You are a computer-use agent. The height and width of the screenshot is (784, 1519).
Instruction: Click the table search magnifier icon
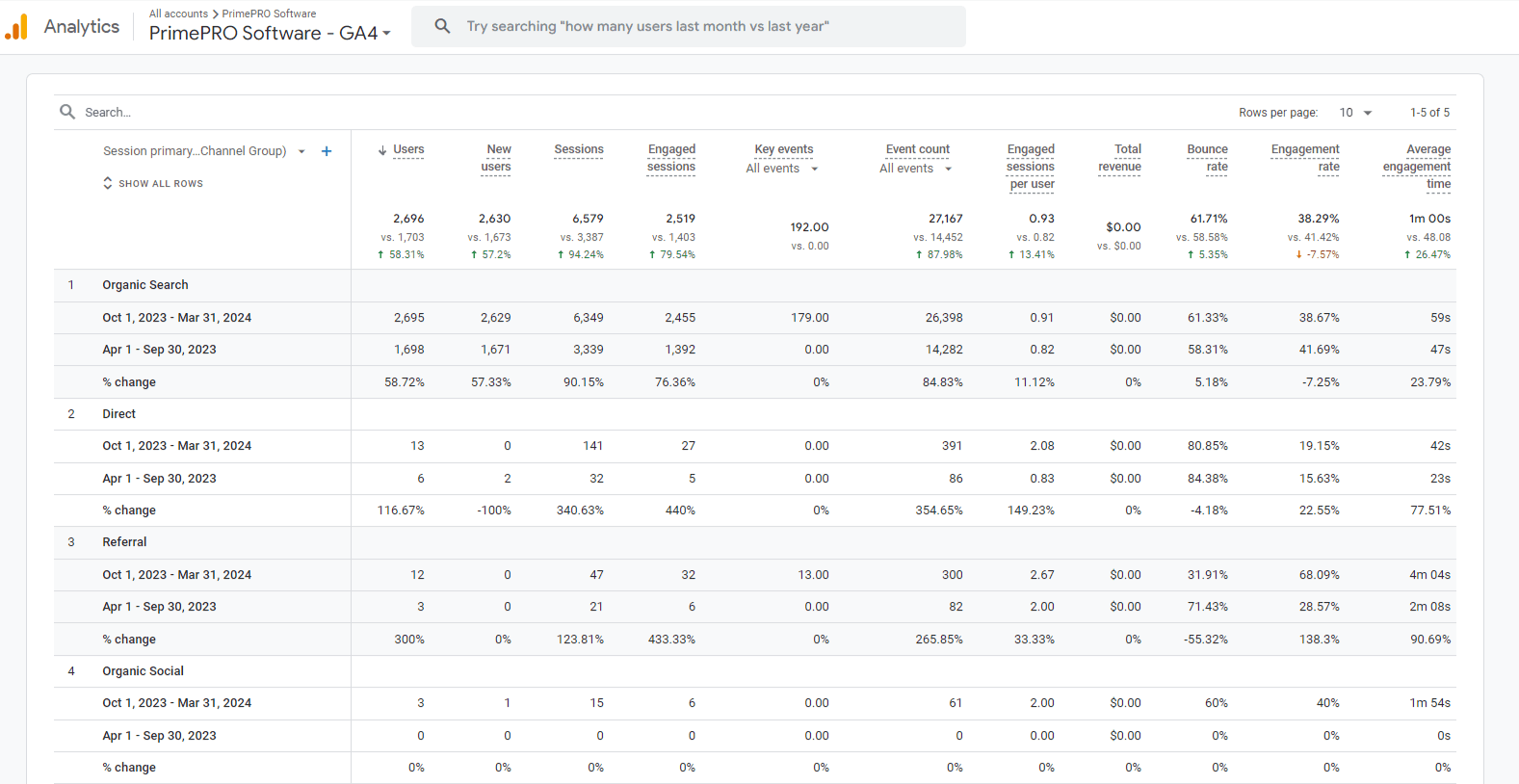pos(67,112)
